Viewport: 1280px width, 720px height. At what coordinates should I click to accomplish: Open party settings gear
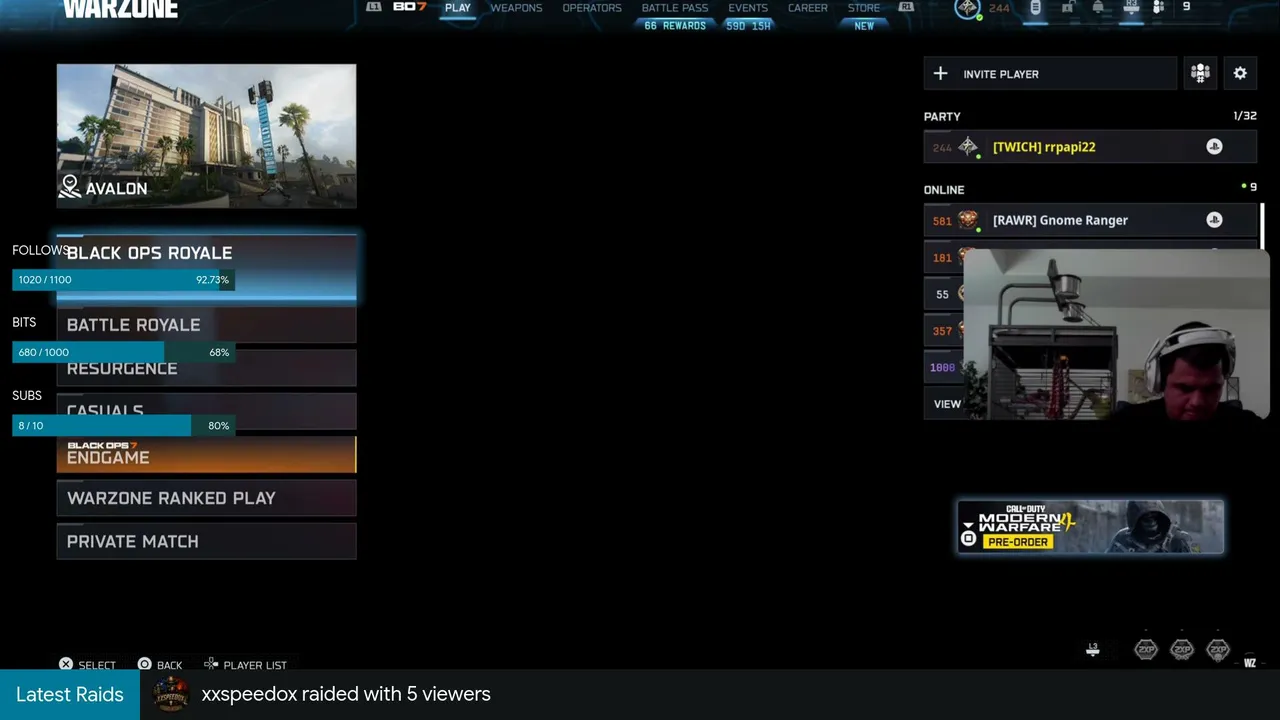pos(1240,73)
